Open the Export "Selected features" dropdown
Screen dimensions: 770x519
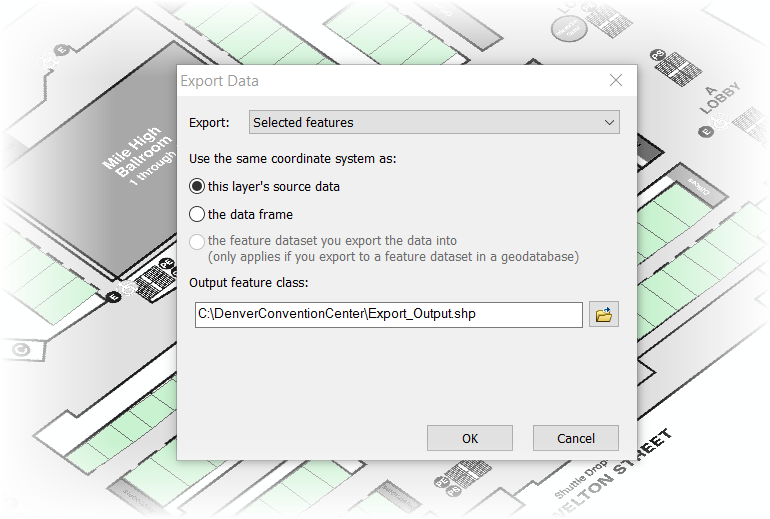[434, 123]
